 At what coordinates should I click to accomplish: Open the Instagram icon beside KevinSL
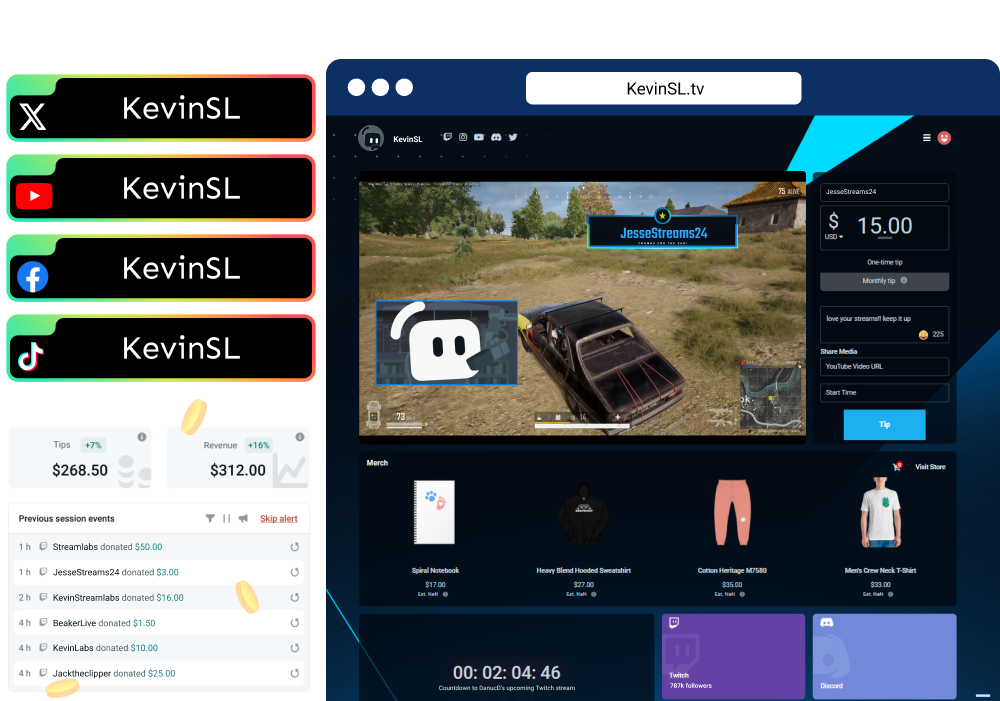pyautogui.click(x=463, y=137)
